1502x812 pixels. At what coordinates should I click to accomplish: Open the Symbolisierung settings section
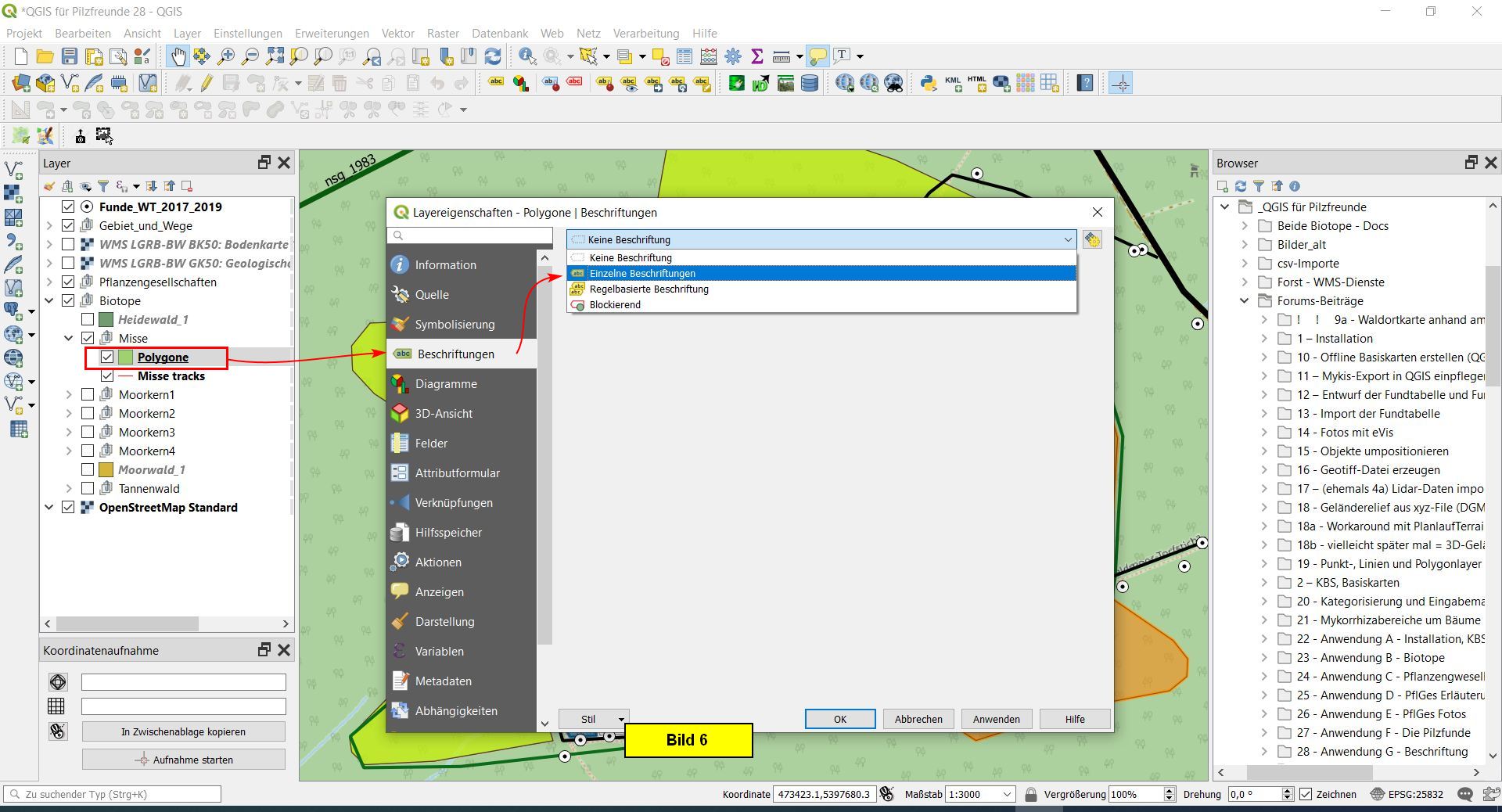point(455,325)
